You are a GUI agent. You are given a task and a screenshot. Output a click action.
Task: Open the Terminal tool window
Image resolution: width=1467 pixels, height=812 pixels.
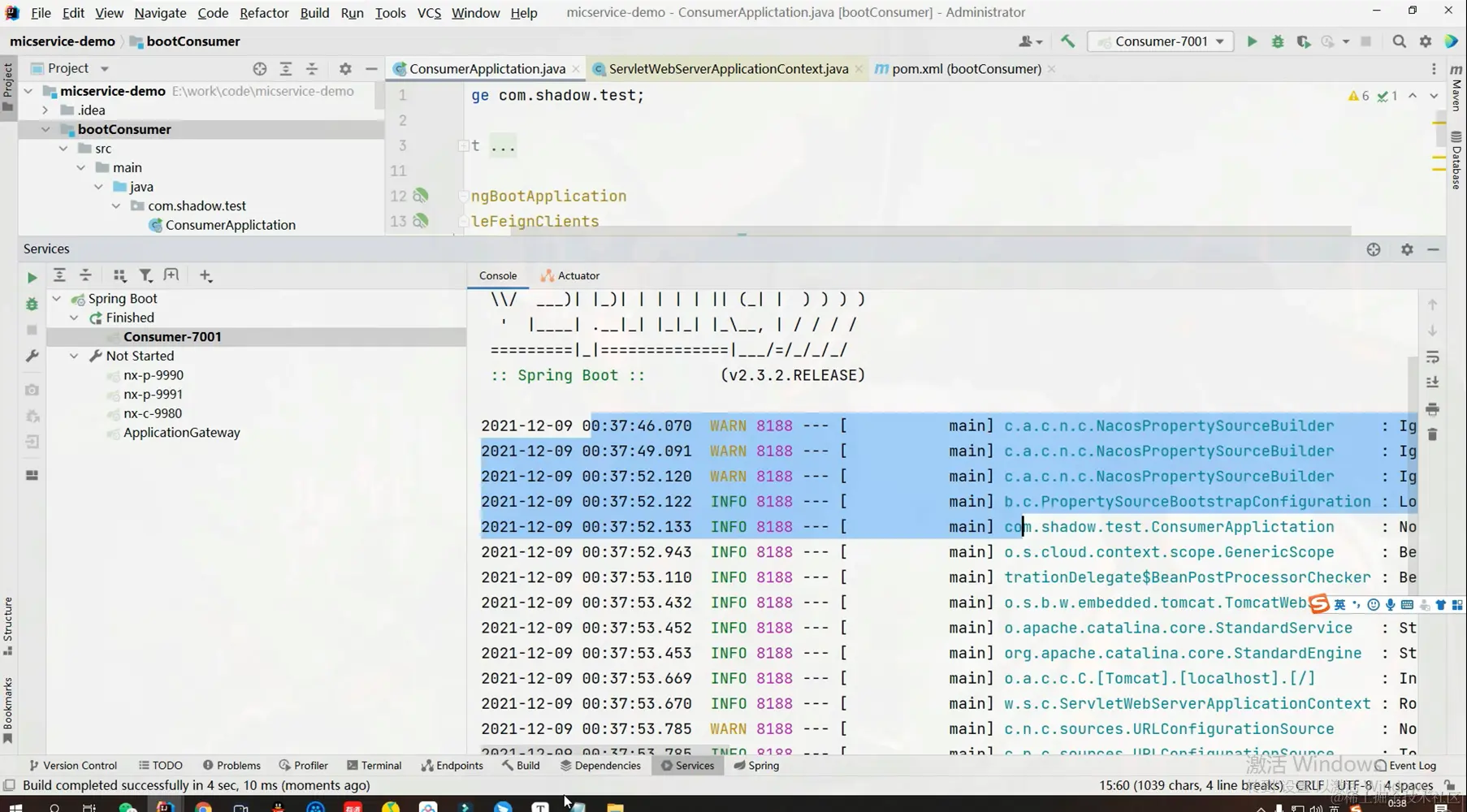374,765
